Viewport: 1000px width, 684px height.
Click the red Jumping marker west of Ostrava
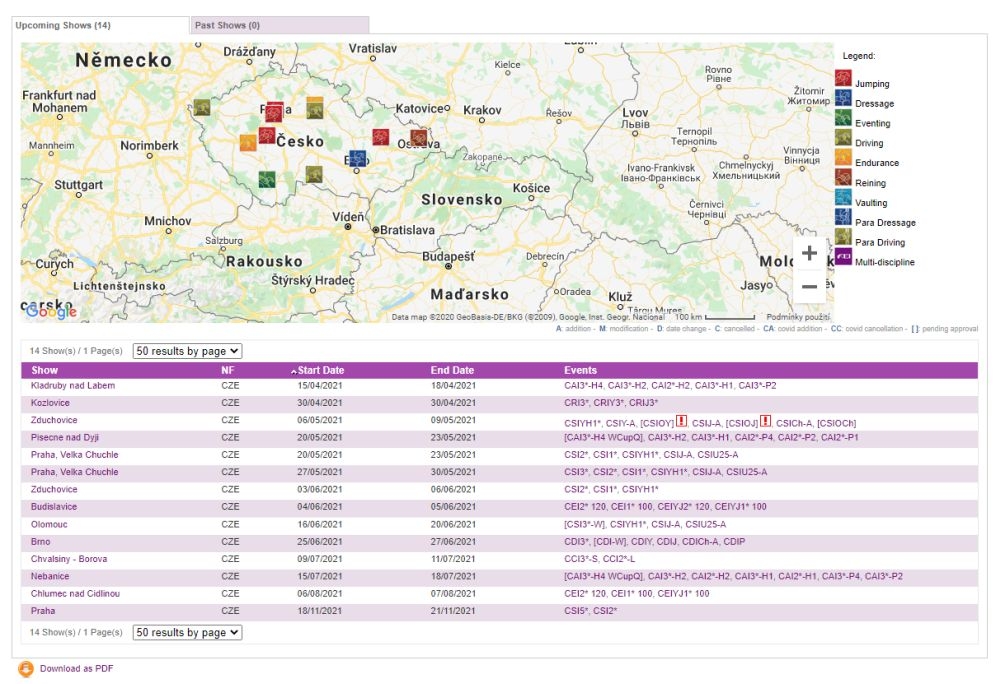point(381,137)
